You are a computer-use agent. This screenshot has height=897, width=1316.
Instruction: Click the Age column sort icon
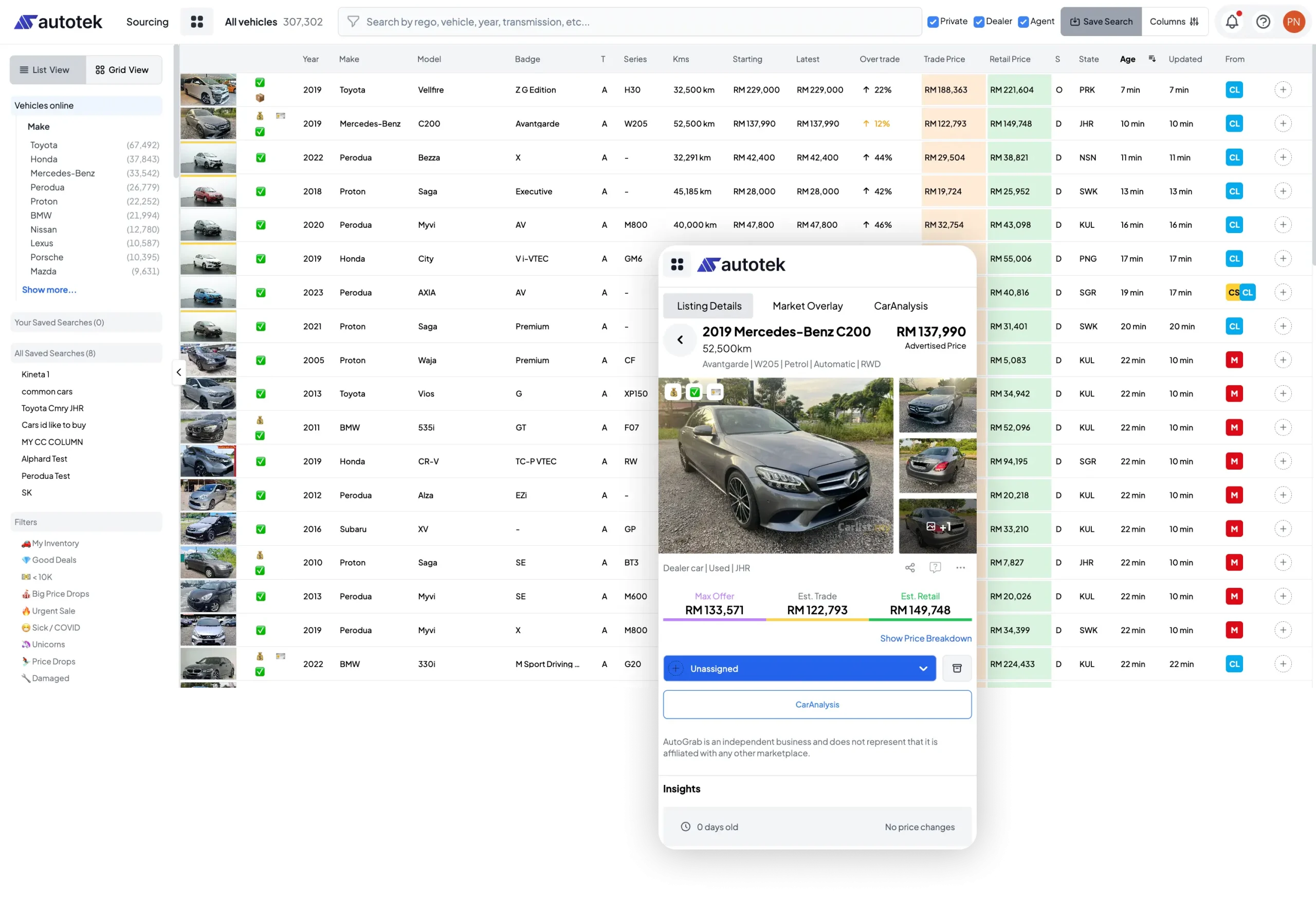coord(1151,58)
